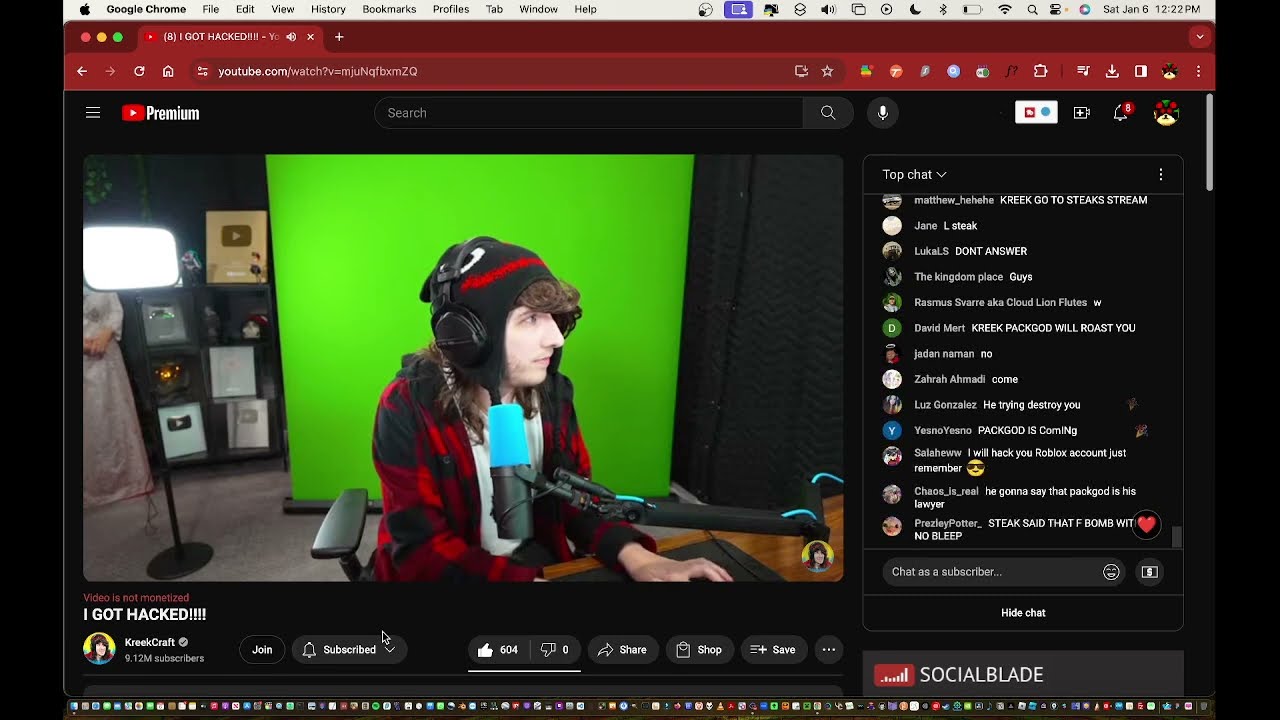This screenshot has width=1280, height=720.
Task: Open the History menu
Action: click(328, 9)
